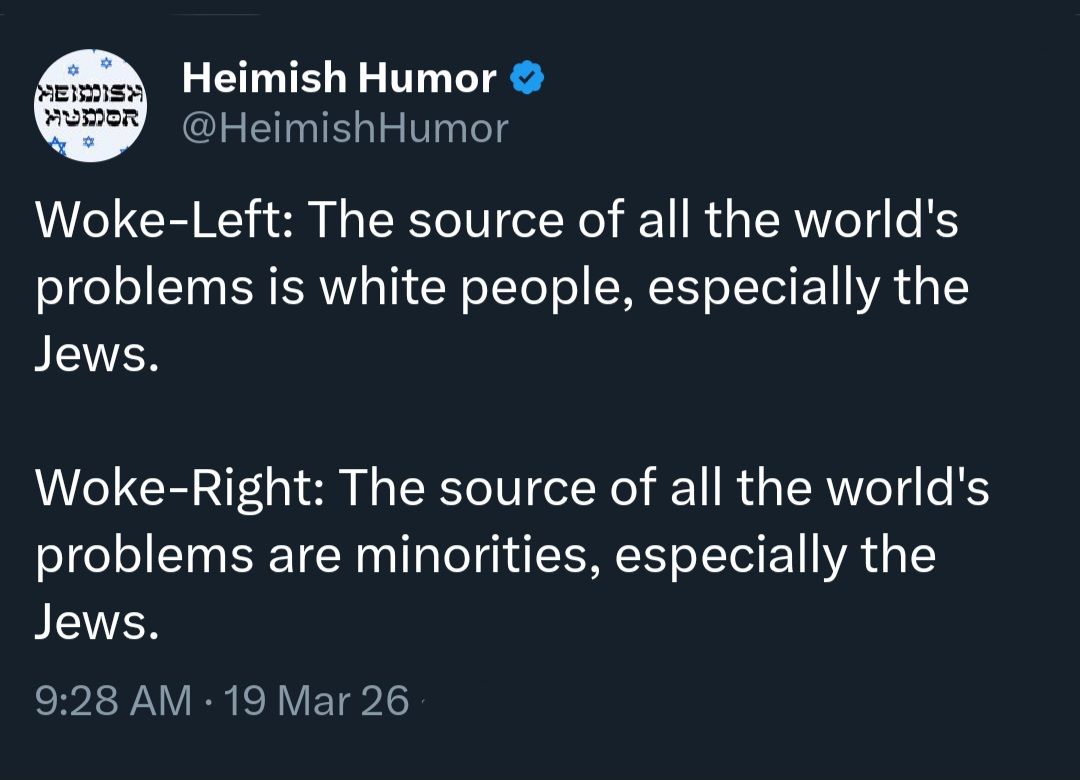Click the avatar to enlarge the profile image
Viewport: 1080px width, 780px height.
click(91, 105)
